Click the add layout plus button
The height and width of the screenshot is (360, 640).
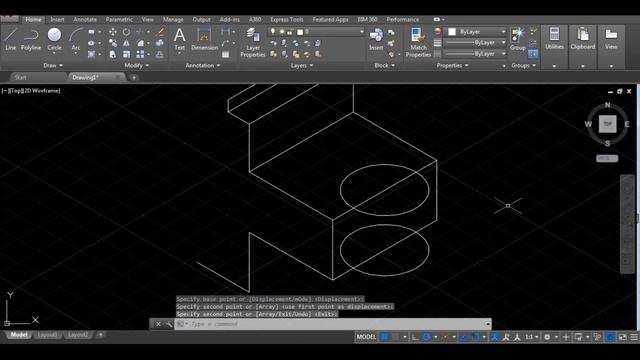click(x=100, y=335)
